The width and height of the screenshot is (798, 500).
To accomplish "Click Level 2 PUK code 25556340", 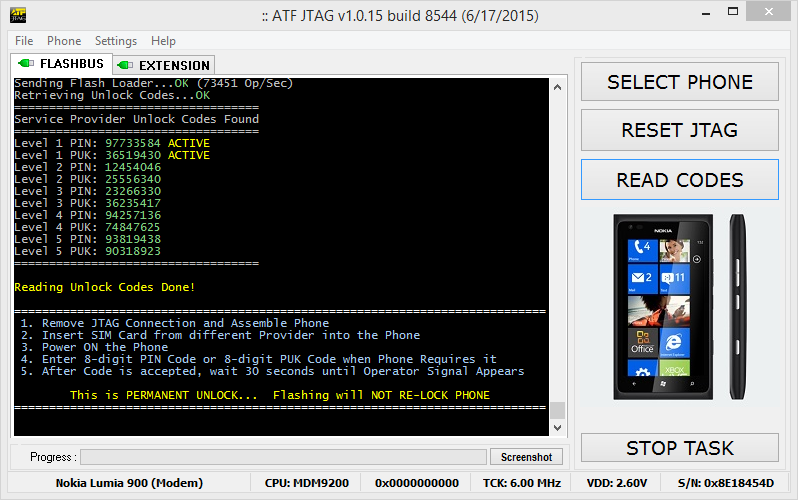I will point(133,179).
